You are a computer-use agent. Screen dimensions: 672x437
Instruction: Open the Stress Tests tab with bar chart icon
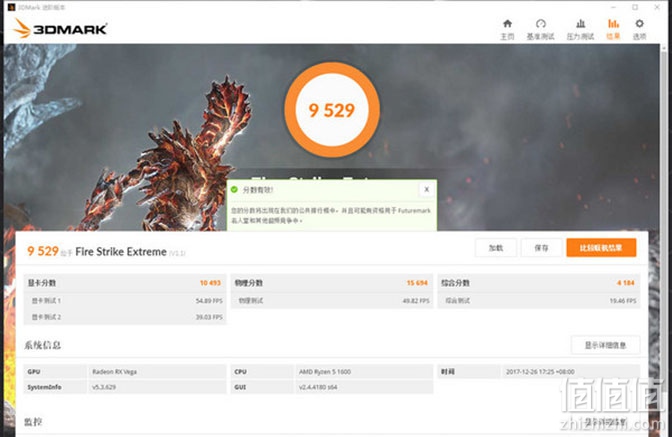[580, 29]
